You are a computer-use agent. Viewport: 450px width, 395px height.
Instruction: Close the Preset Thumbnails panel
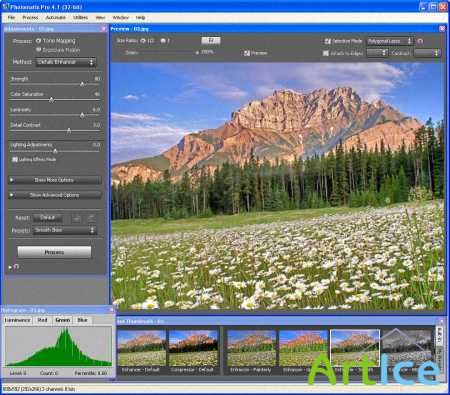tap(442, 321)
